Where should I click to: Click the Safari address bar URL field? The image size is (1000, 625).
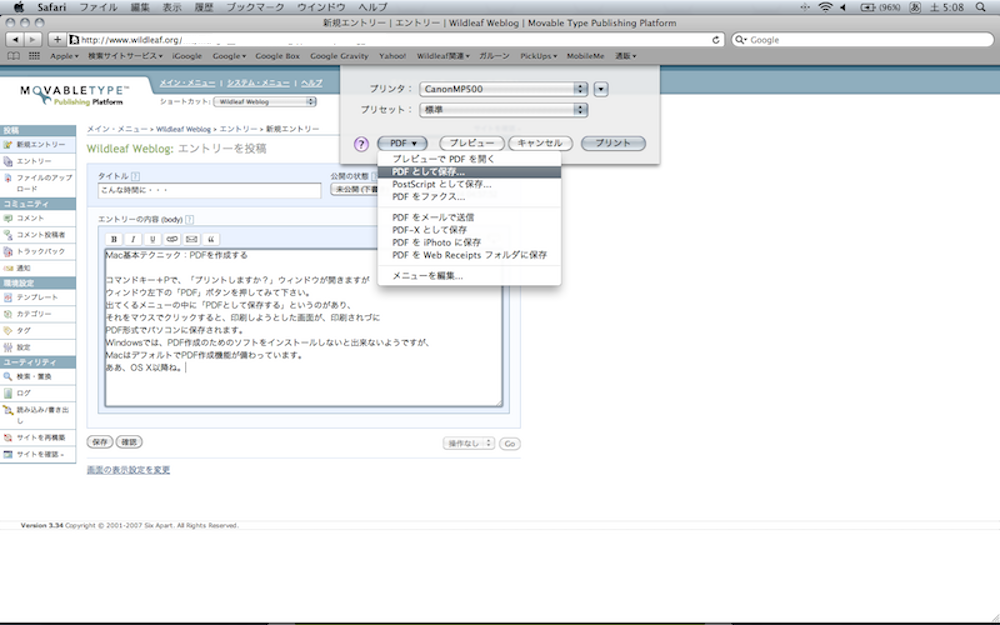[395, 40]
